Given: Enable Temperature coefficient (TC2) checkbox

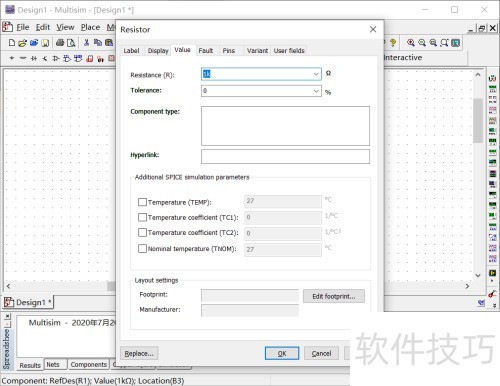Looking at the screenshot, I should pyautogui.click(x=142, y=232).
